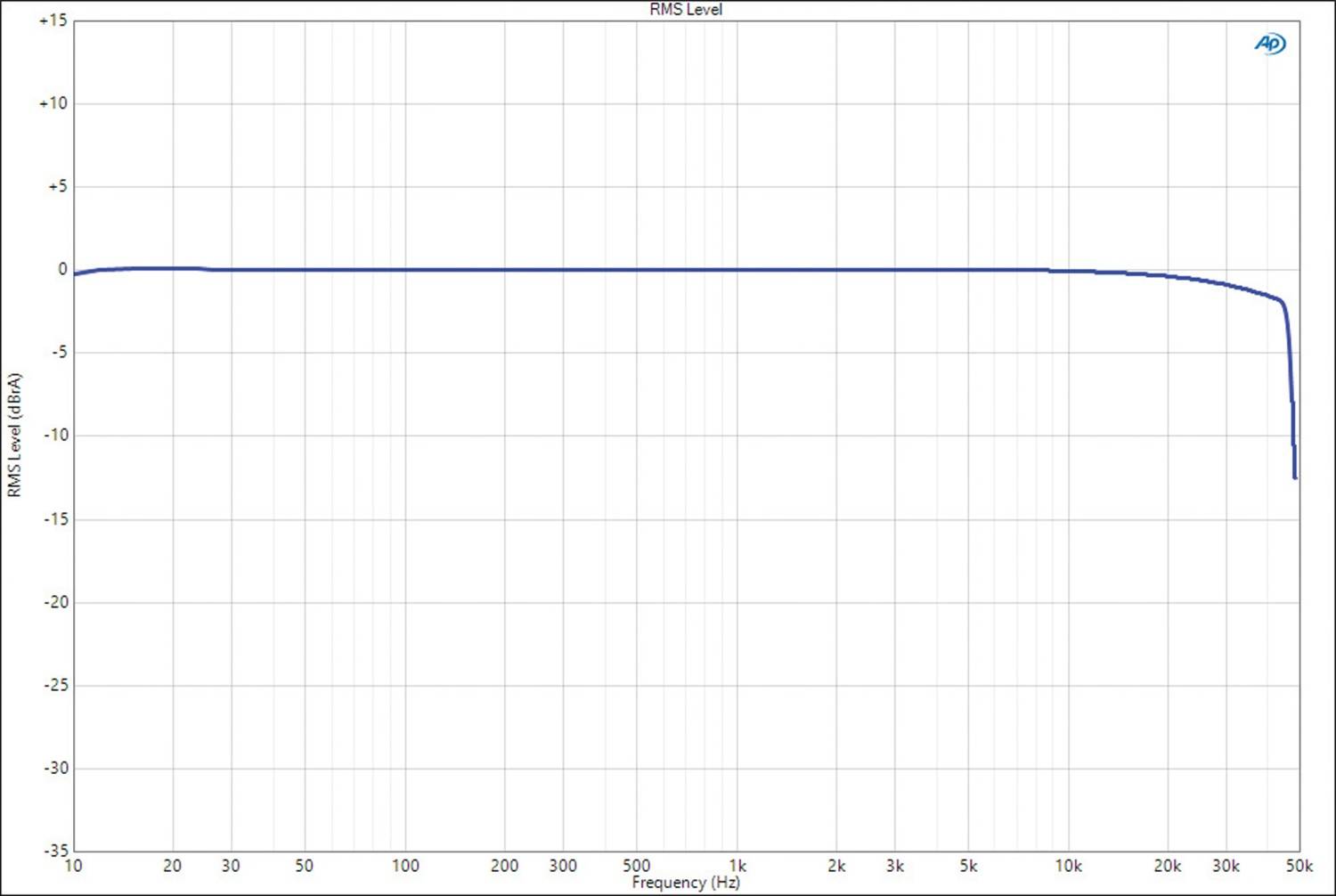This screenshot has width=1336, height=896.
Task: Click the 'Frequency (Hz)' axis label
Action: (686, 882)
